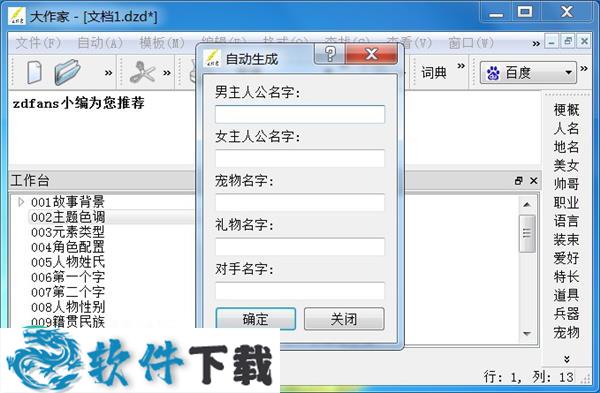Close the 工作台 panel
600x393 pixels.
[x=534, y=181]
